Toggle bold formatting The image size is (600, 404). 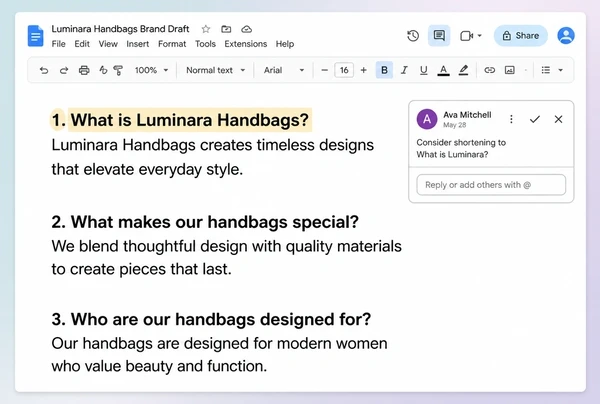point(384,70)
